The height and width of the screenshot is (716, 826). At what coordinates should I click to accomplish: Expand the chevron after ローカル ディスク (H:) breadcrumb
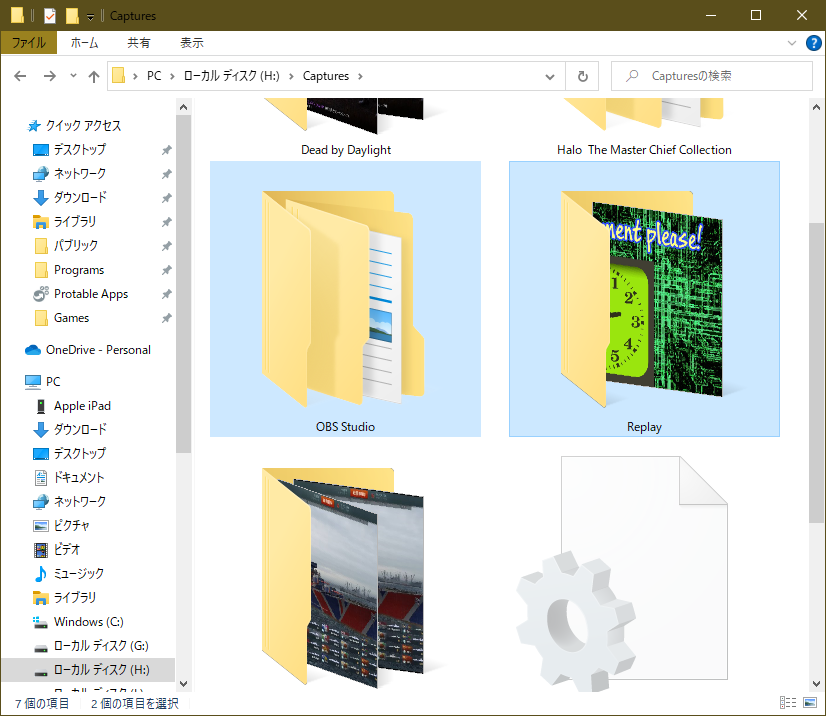point(291,76)
